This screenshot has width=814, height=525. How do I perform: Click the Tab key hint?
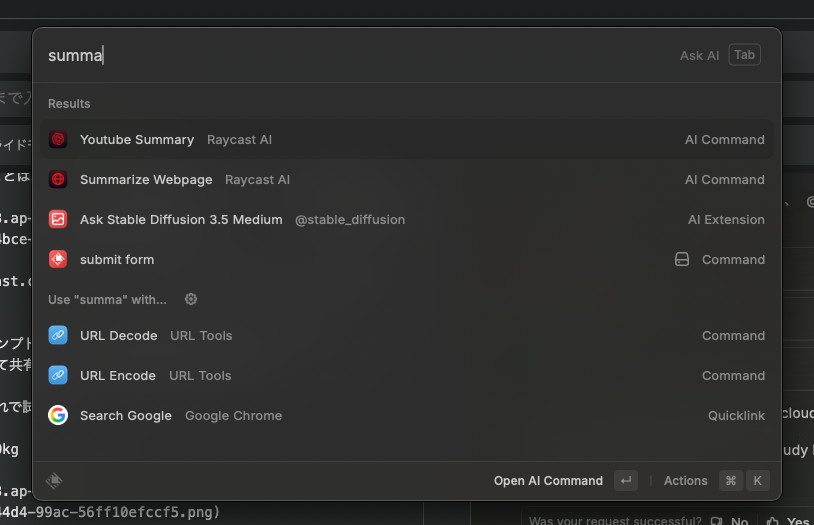(x=744, y=55)
